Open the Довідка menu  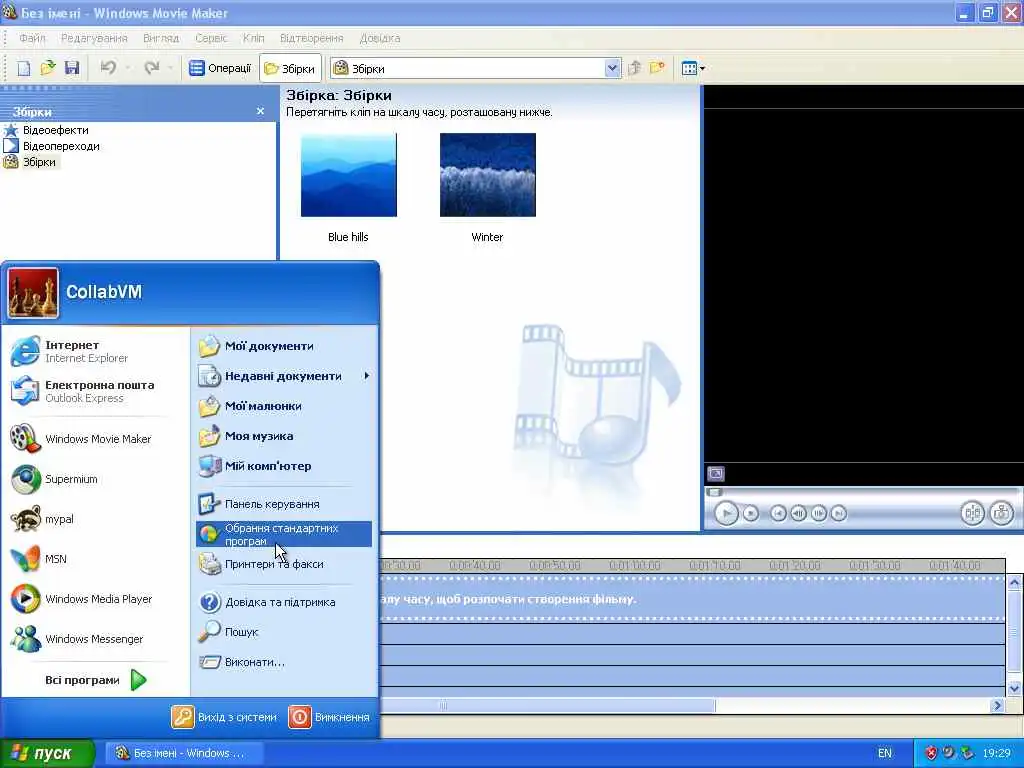379,38
